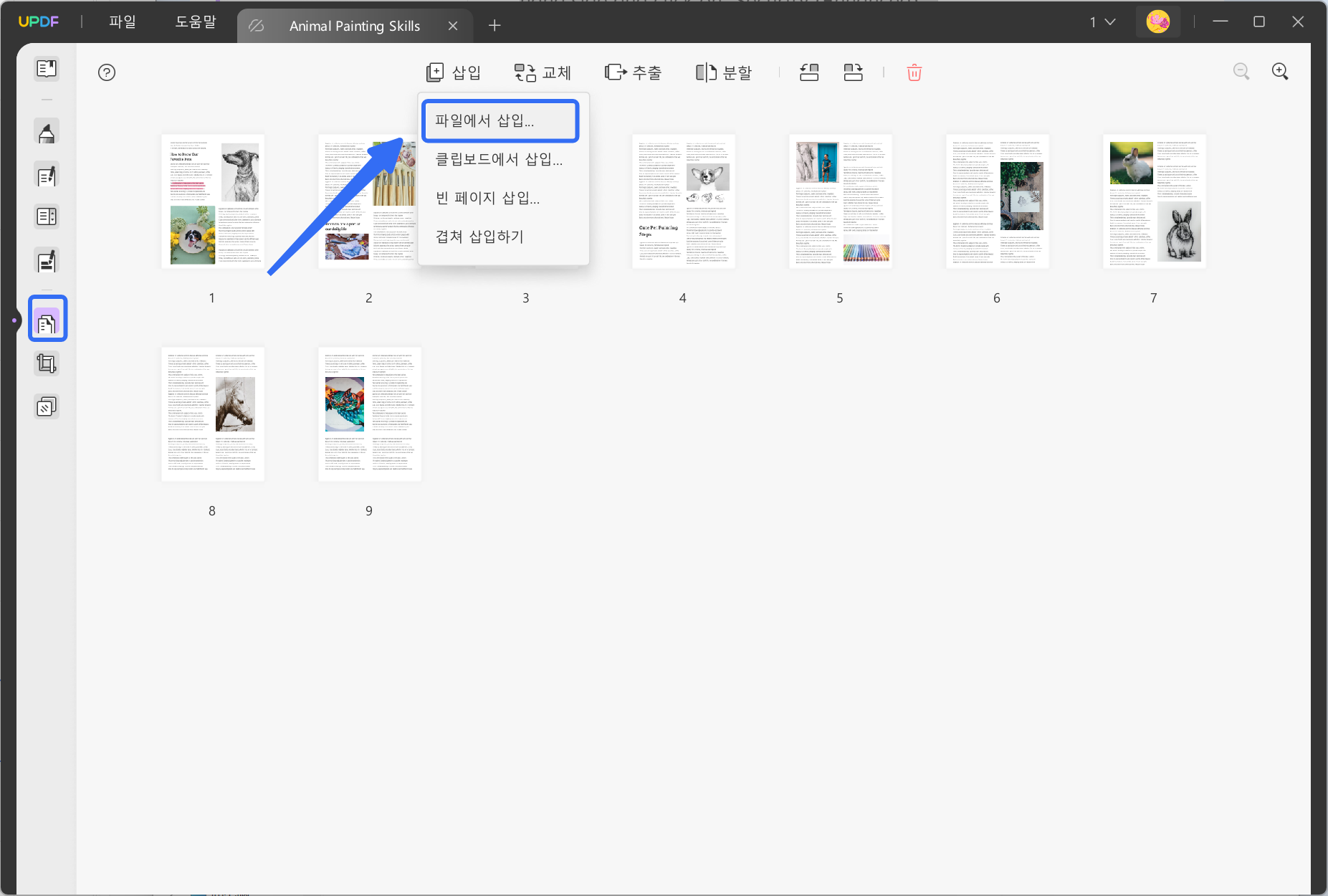Select the Comment highlighter tool in sidebar
1328x896 pixels.
(47, 133)
